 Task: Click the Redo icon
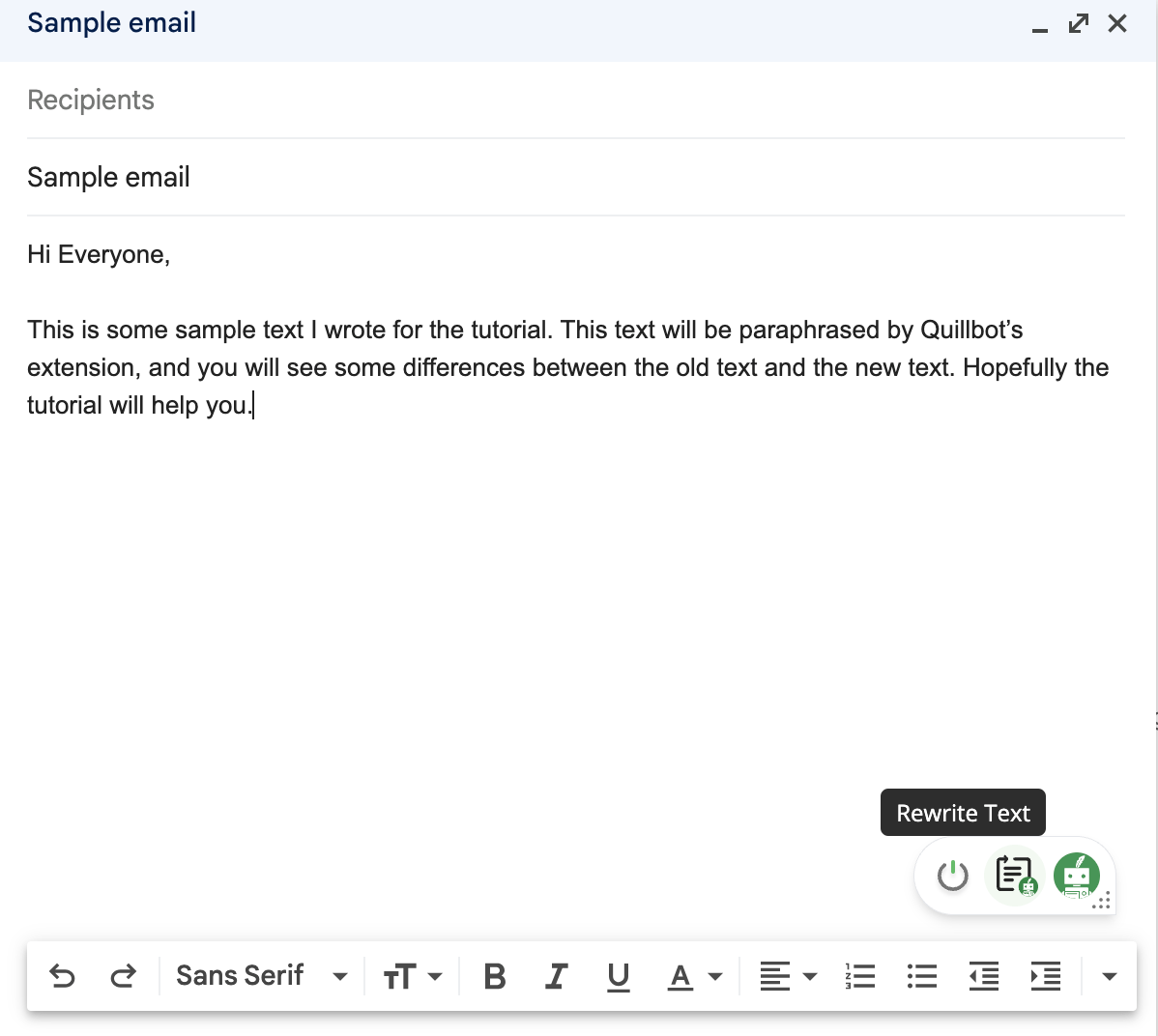click(x=124, y=976)
